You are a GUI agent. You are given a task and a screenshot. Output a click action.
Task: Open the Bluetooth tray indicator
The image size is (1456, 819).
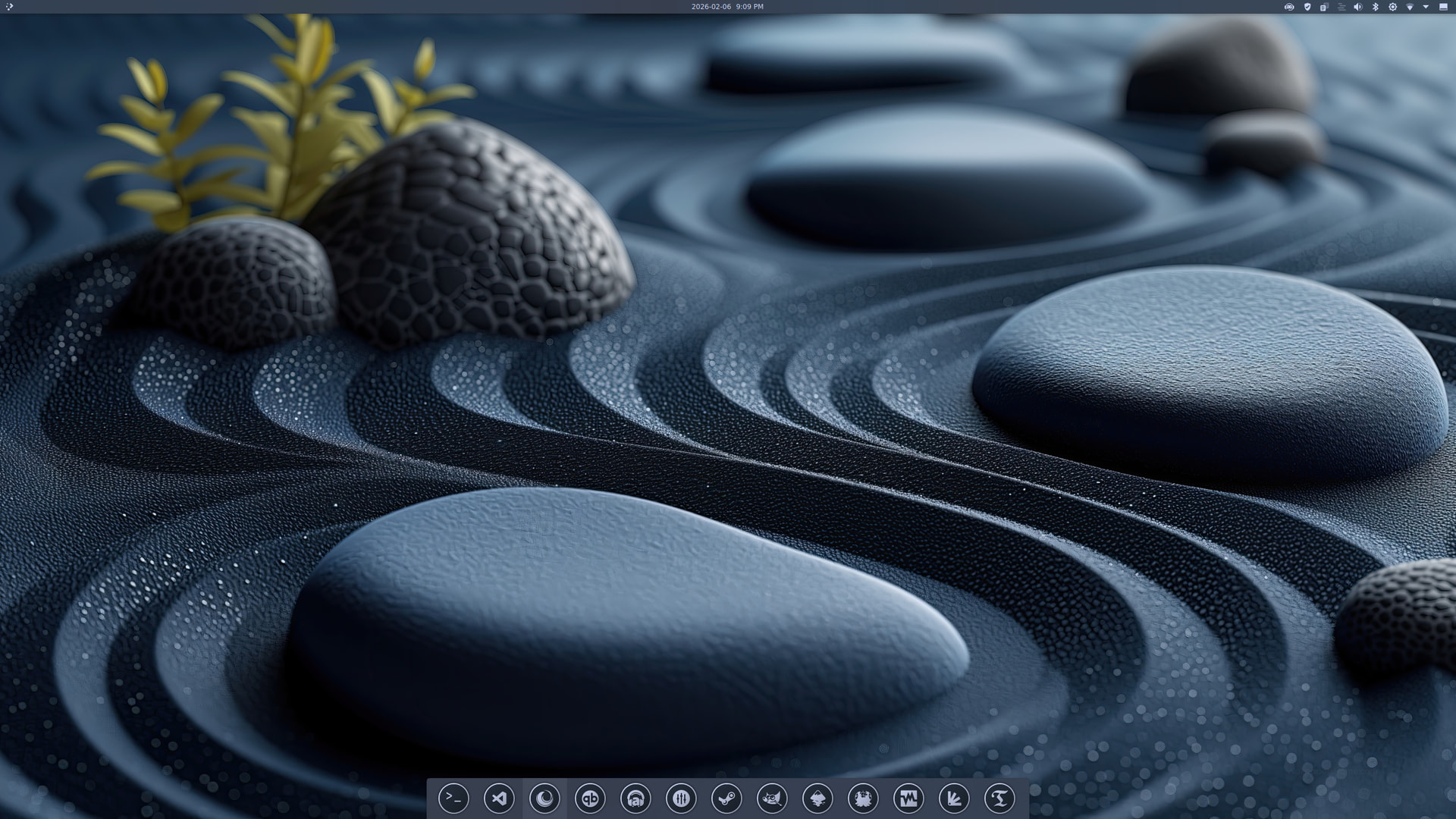1376,7
